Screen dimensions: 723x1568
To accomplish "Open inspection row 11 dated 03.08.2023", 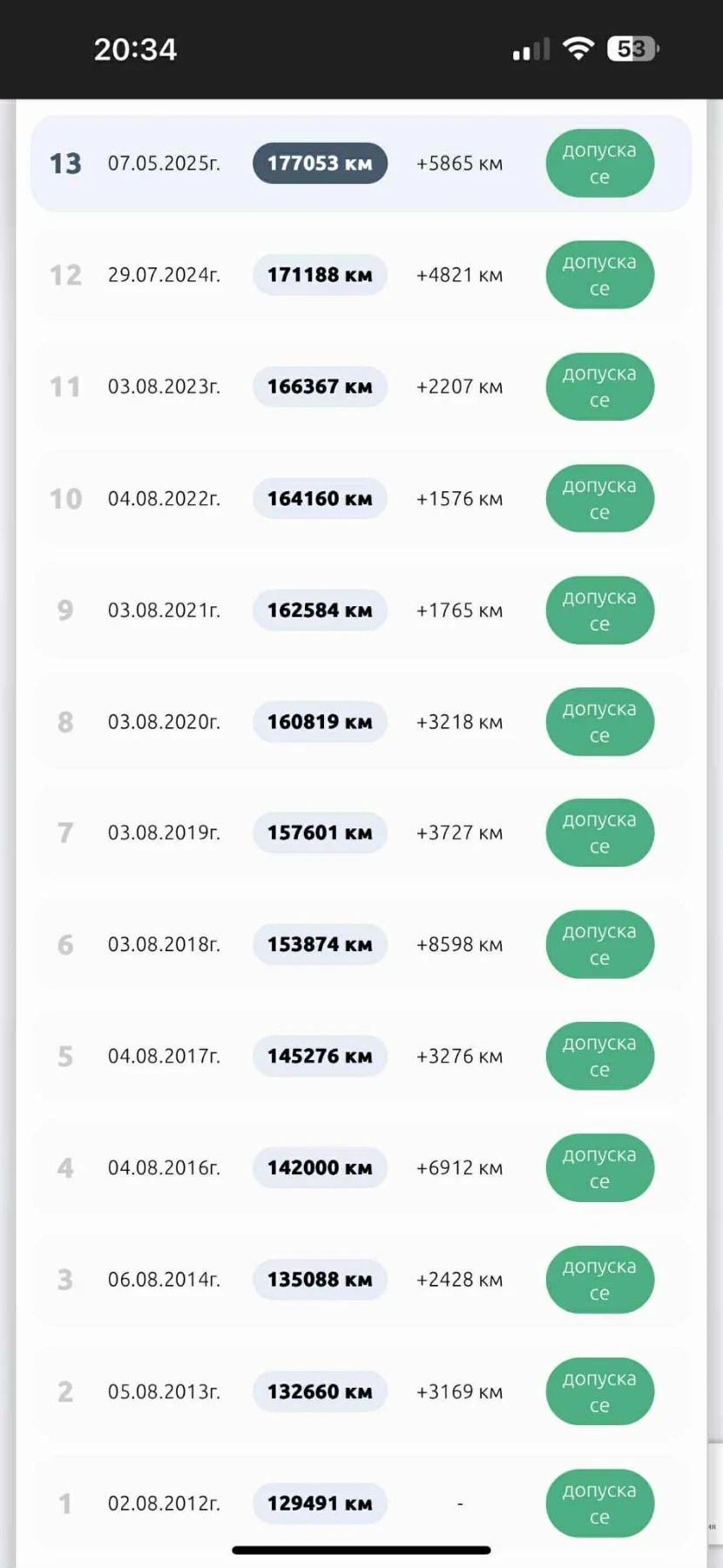I will click(x=361, y=387).
